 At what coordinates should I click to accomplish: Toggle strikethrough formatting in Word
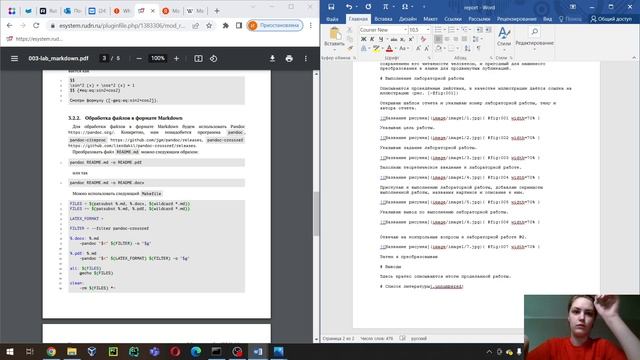coord(394,39)
